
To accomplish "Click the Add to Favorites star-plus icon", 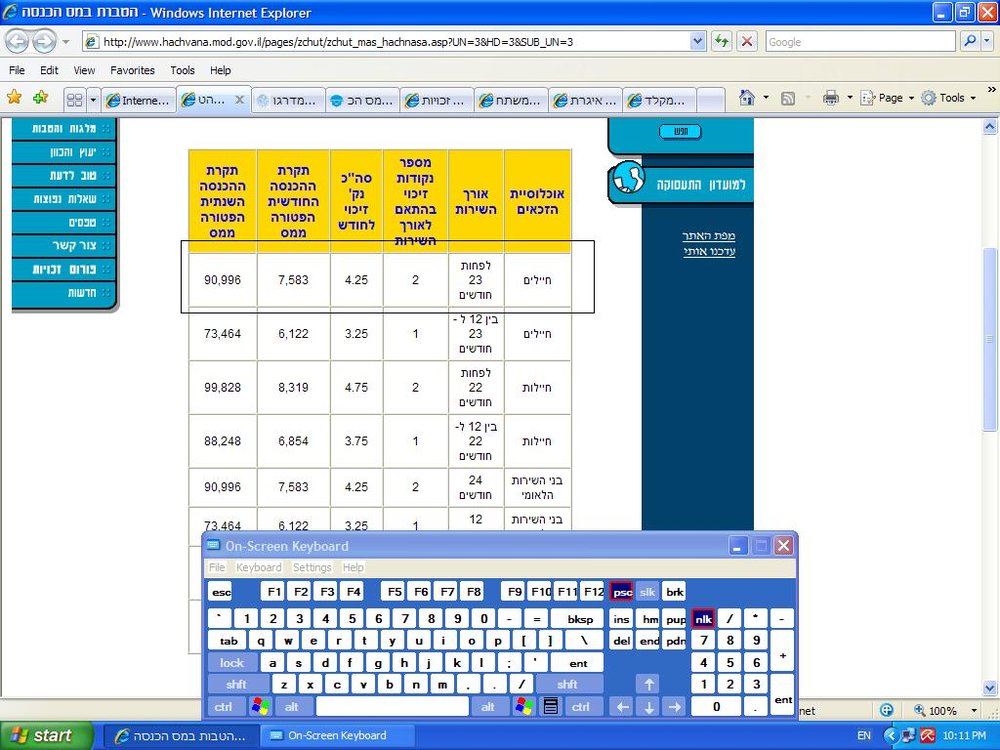I will (x=41, y=98).
